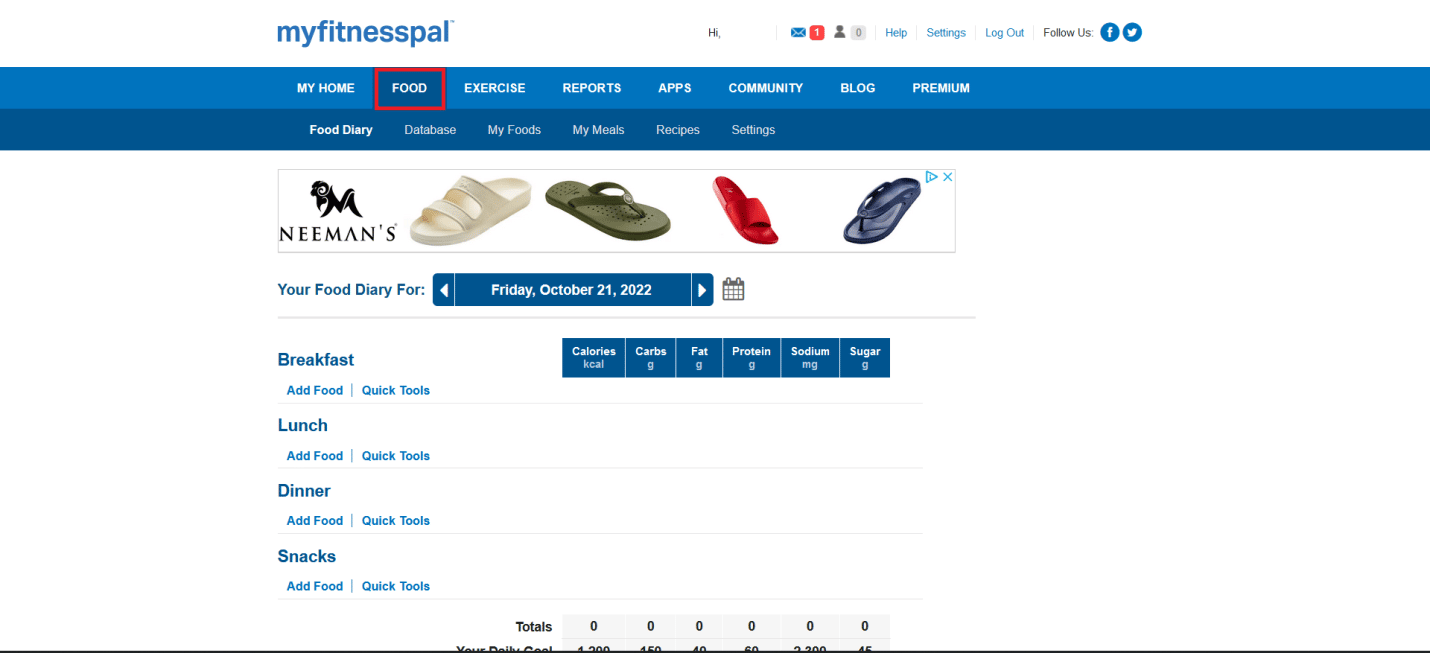
Task: Click the Neeman's logo in ad
Action: [x=337, y=211]
